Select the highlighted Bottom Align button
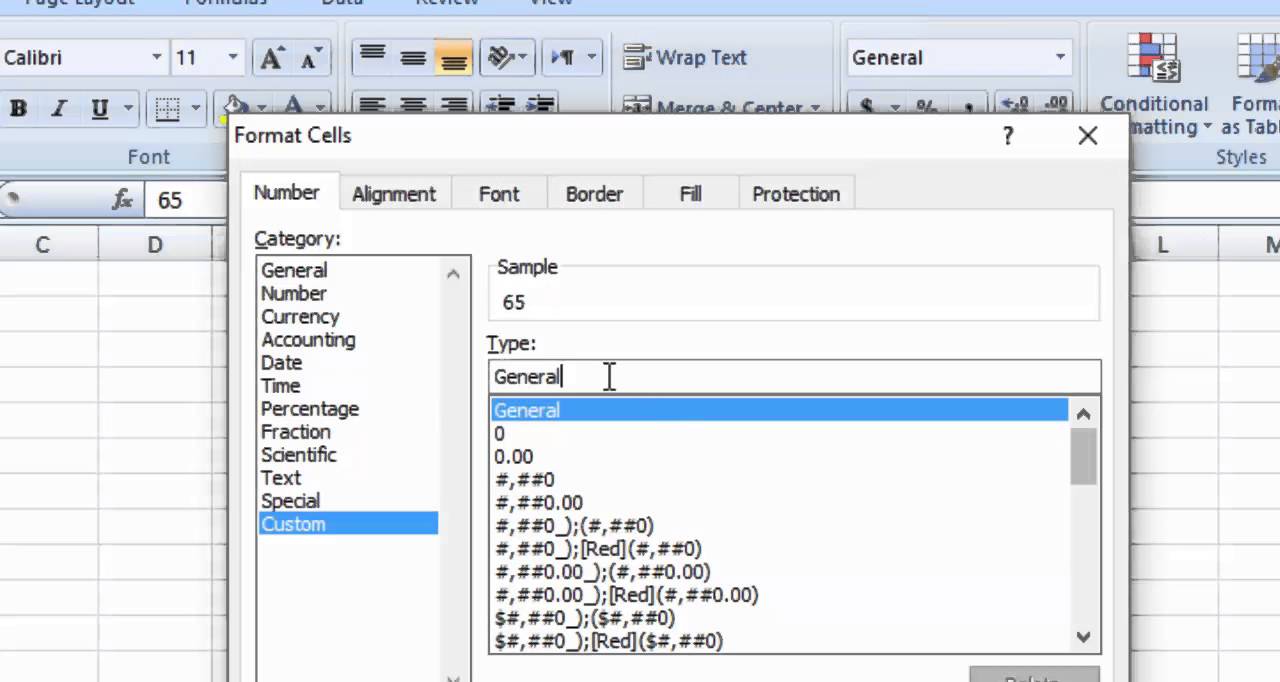Image resolution: width=1280 pixels, height=682 pixels. click(x=453, y=58)
